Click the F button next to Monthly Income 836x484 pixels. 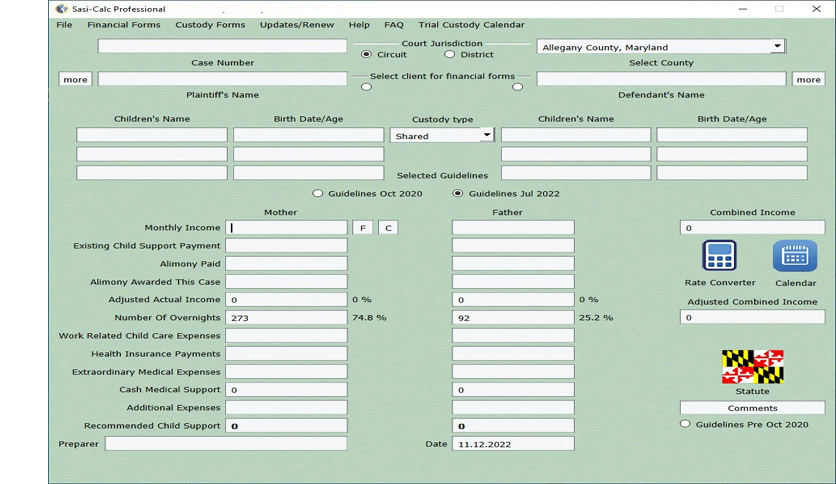pyautogui.click(x=363, y=228)
